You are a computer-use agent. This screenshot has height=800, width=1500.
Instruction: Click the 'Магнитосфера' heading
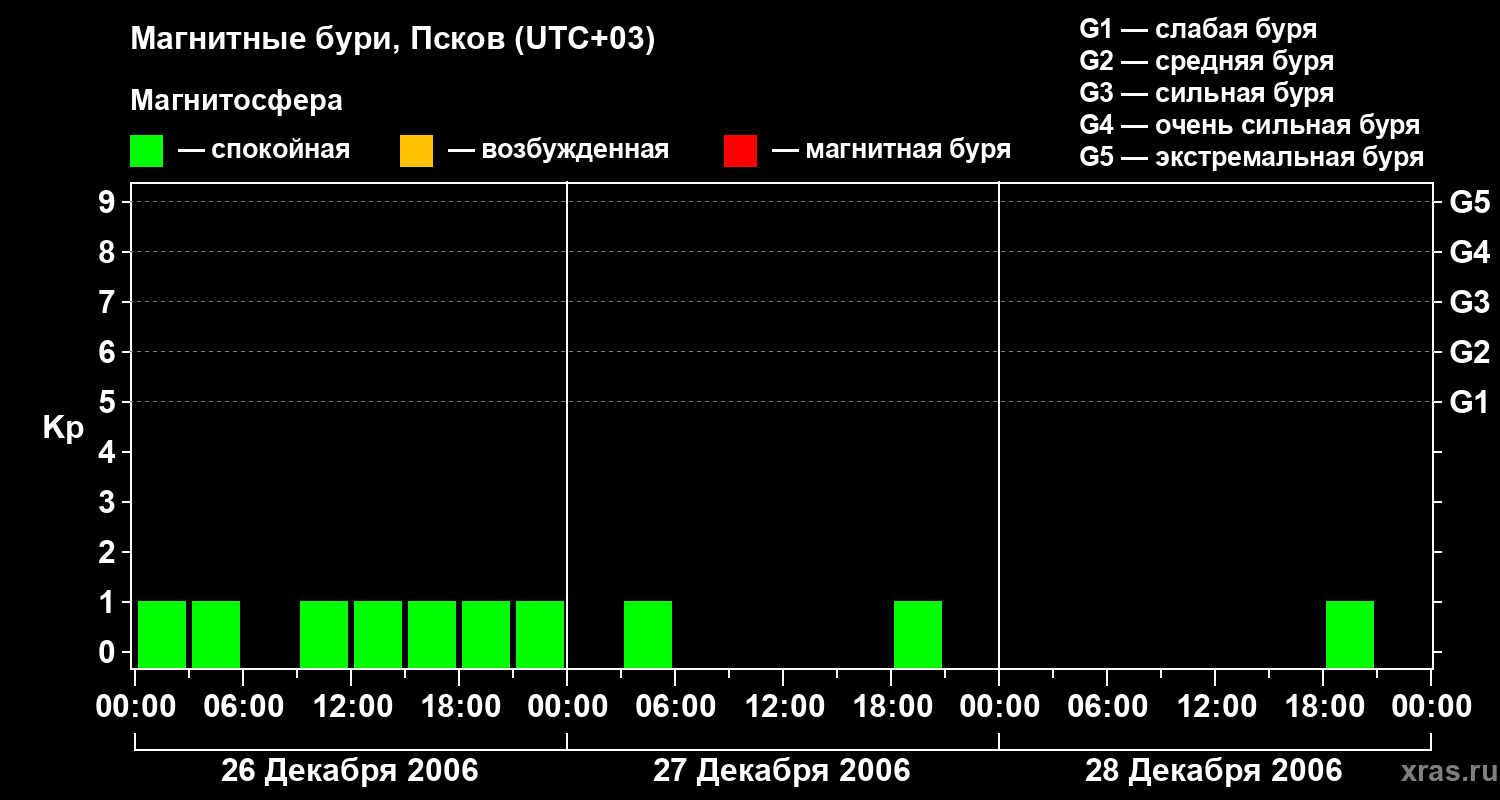tap(237, 101)
